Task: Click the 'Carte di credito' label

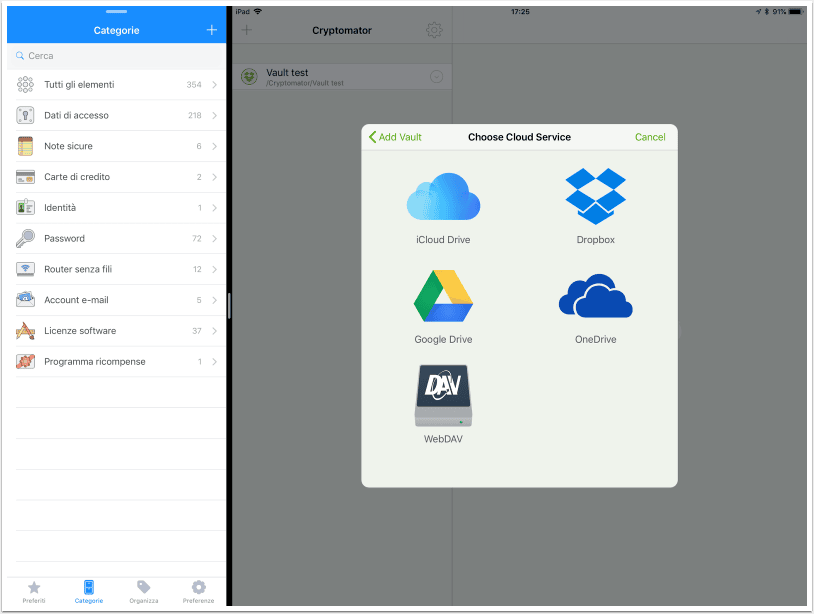Action: 77,177
